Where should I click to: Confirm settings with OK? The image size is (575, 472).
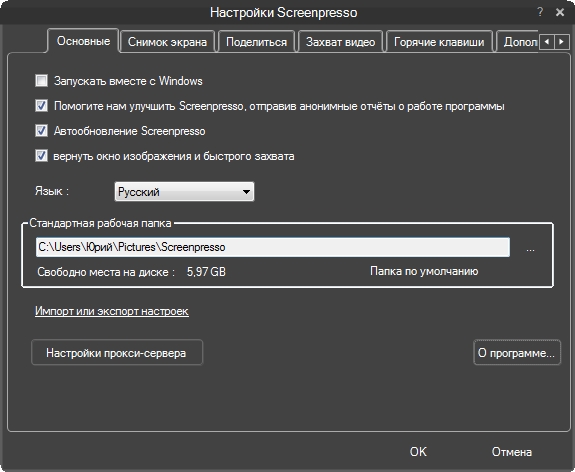[x=418, y=451]
